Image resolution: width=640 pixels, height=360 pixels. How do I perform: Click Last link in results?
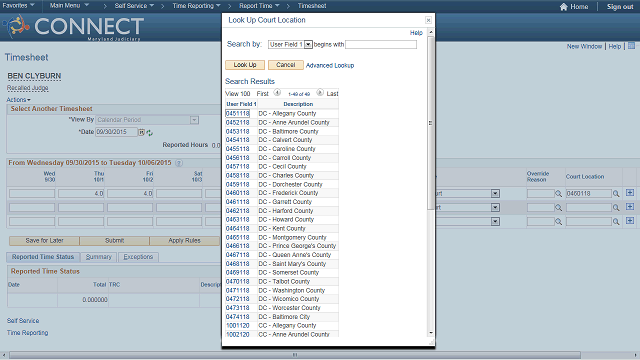(332, 94)
